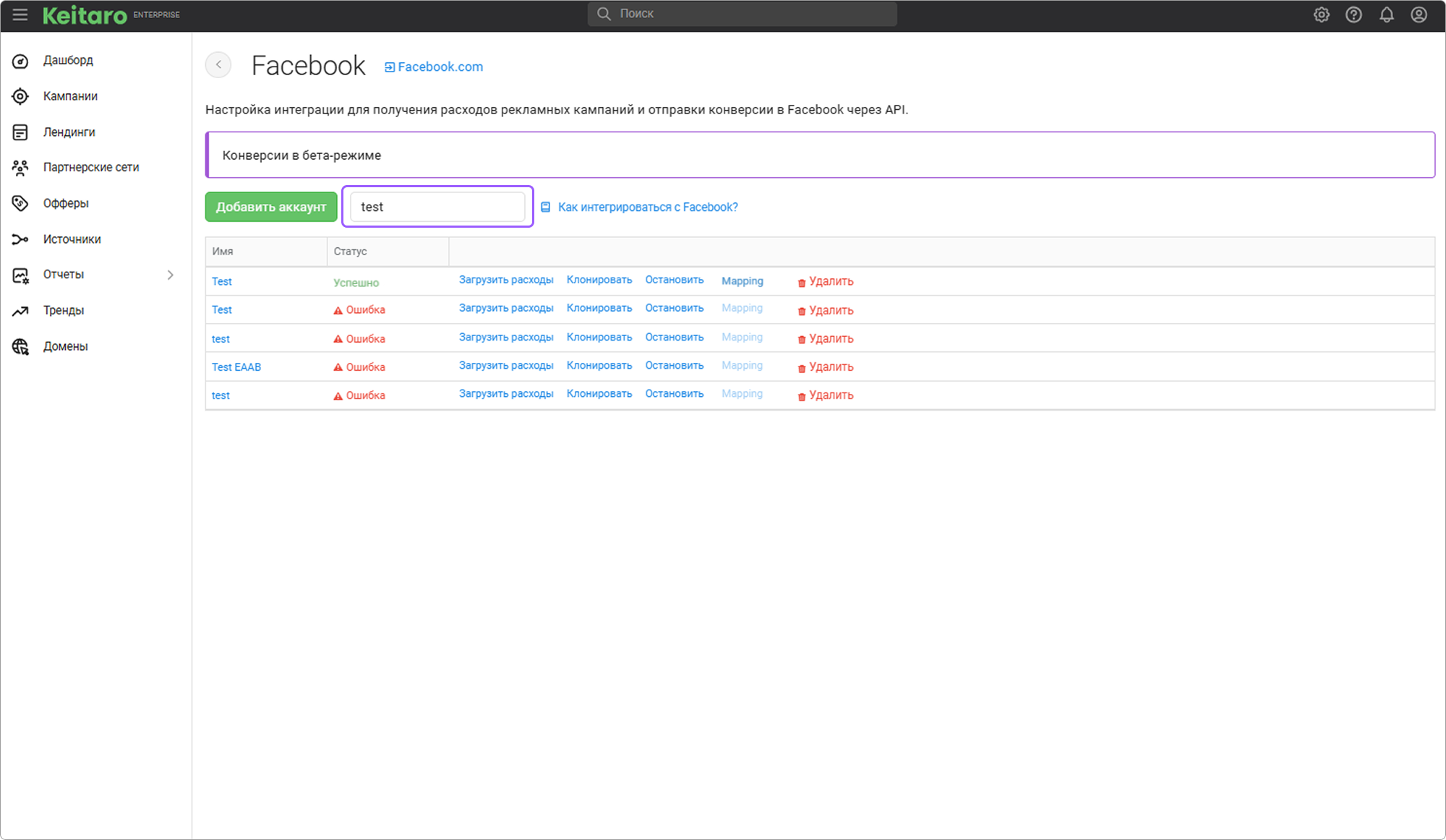Click the Партнерские сети people icon
The image size is (1446, 840).
pos(20,168)
